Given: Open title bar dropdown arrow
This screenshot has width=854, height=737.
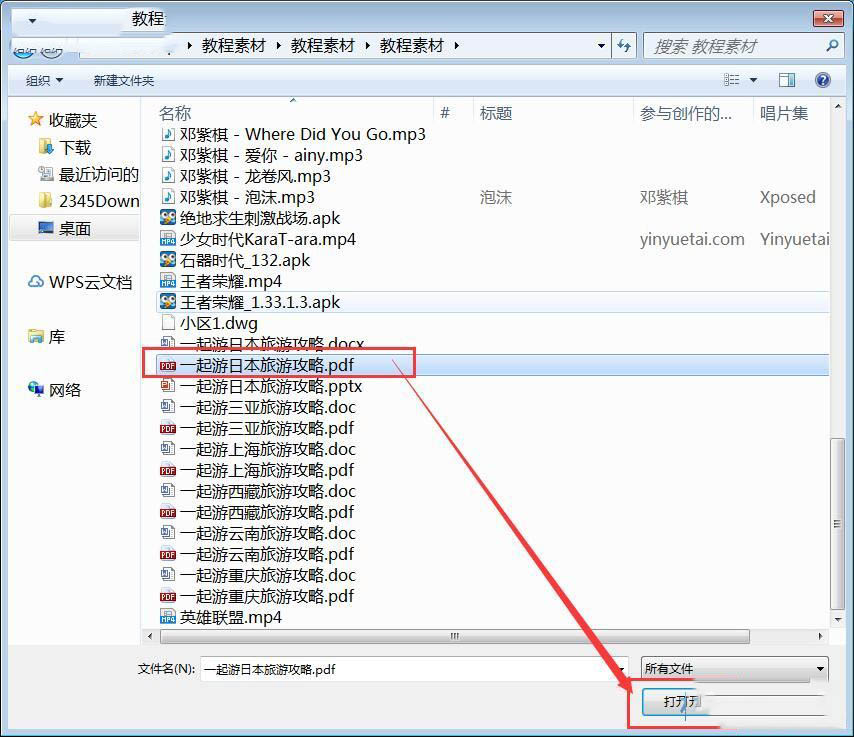Looking at the screenshot, I should coord(32,21).
